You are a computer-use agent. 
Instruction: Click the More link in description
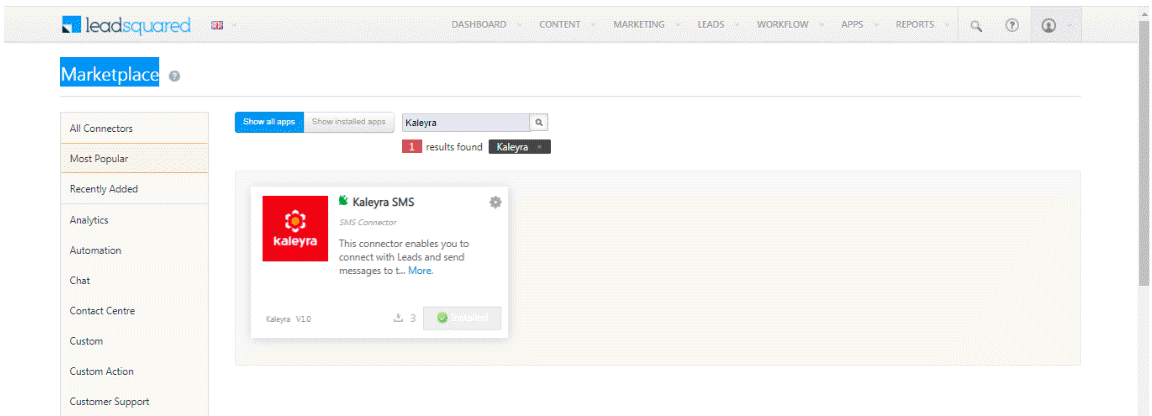tap(421, 270)
